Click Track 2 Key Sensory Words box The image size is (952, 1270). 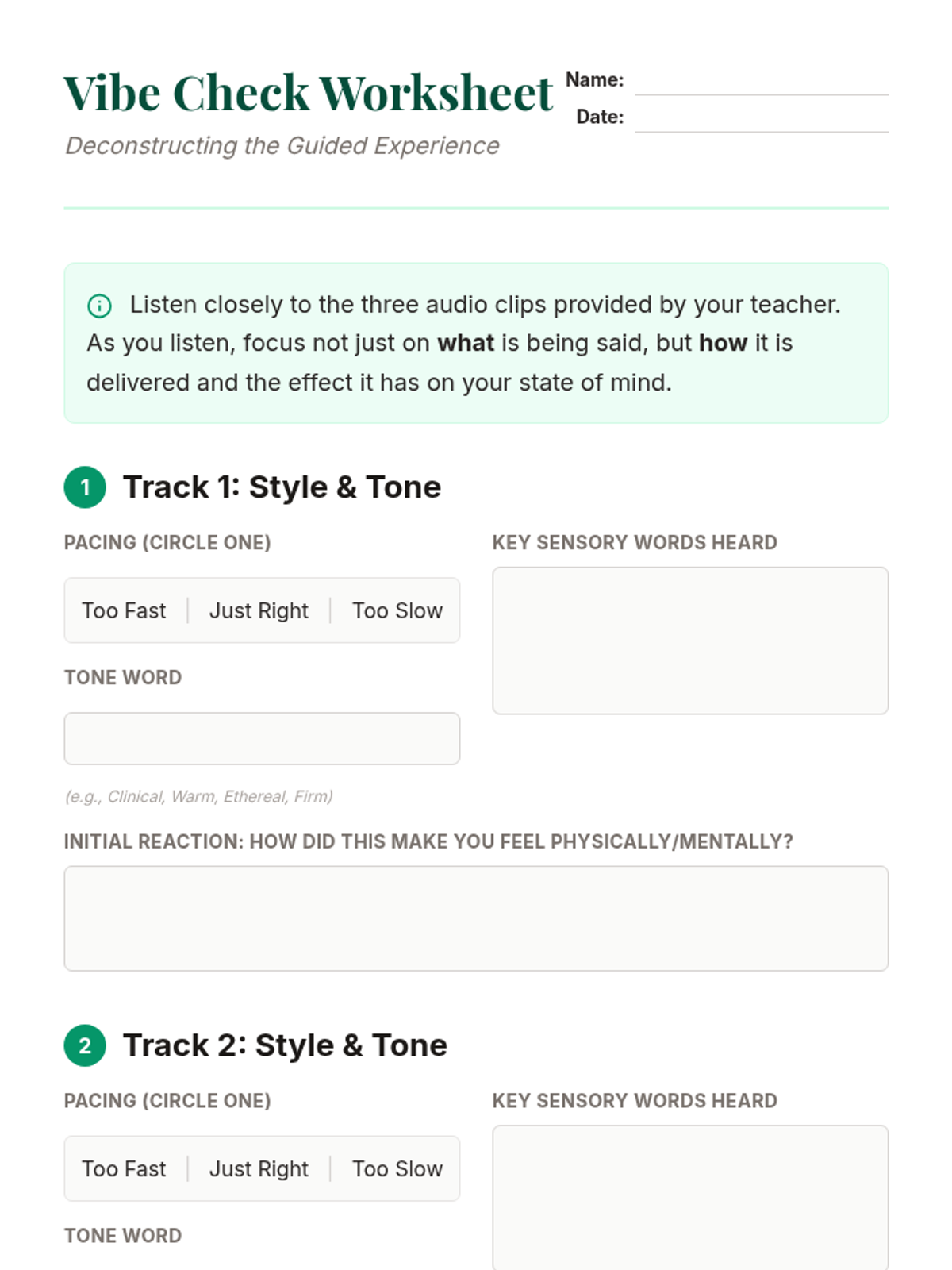(x=689, y=1196)
